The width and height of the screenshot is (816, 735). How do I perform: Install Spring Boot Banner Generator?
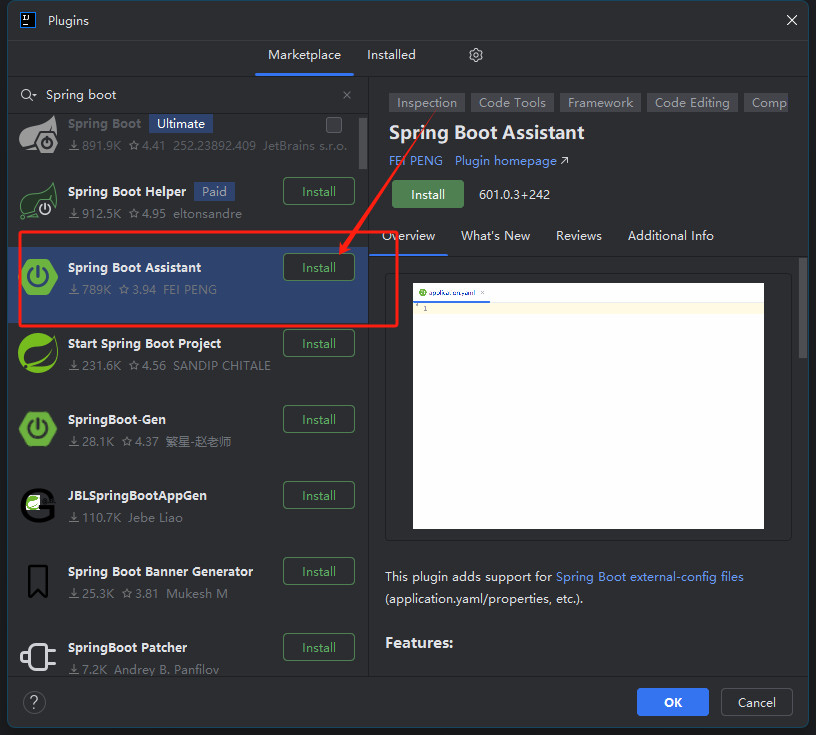click(319, 572)
